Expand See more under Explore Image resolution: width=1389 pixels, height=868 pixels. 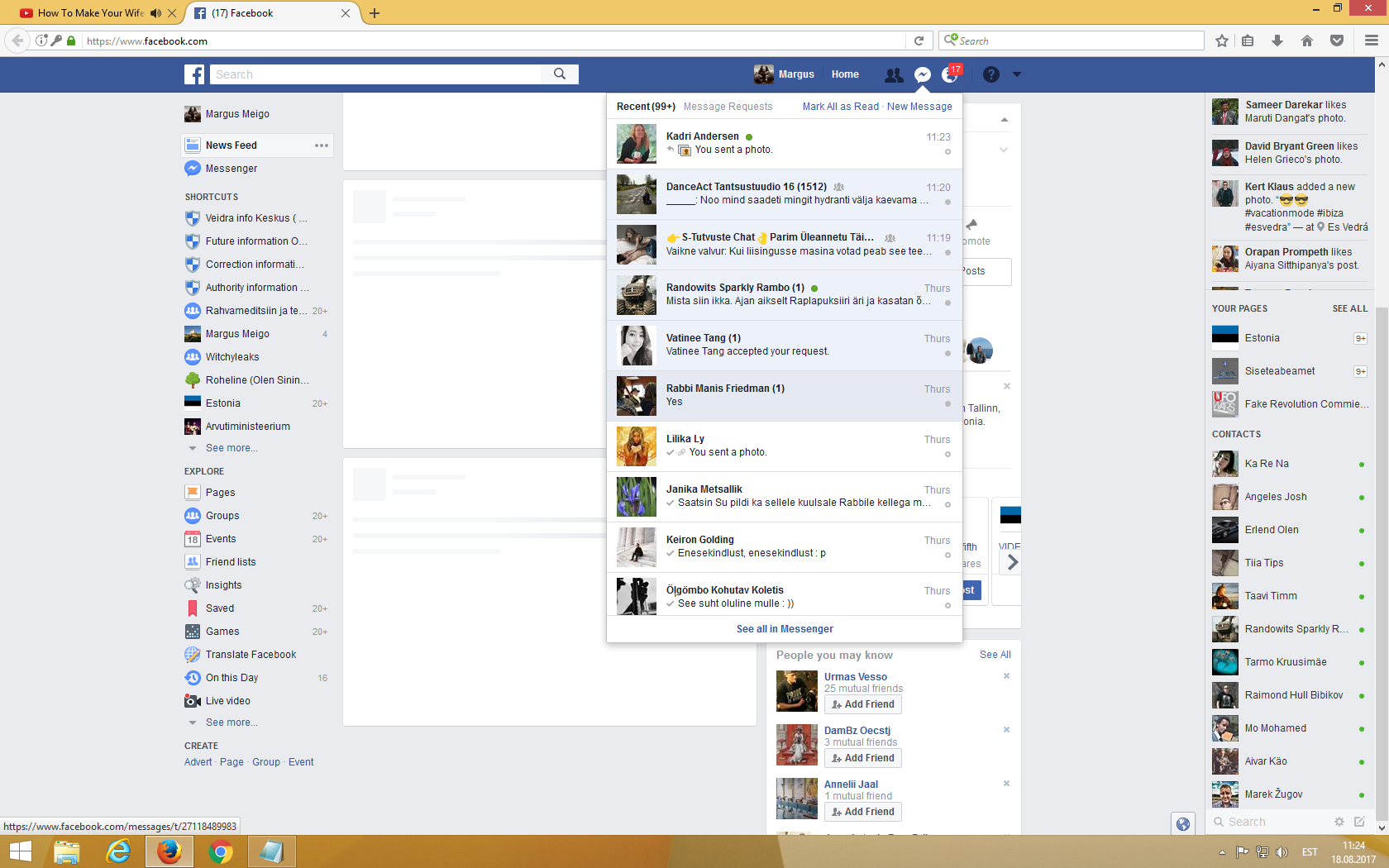[231, 723]
